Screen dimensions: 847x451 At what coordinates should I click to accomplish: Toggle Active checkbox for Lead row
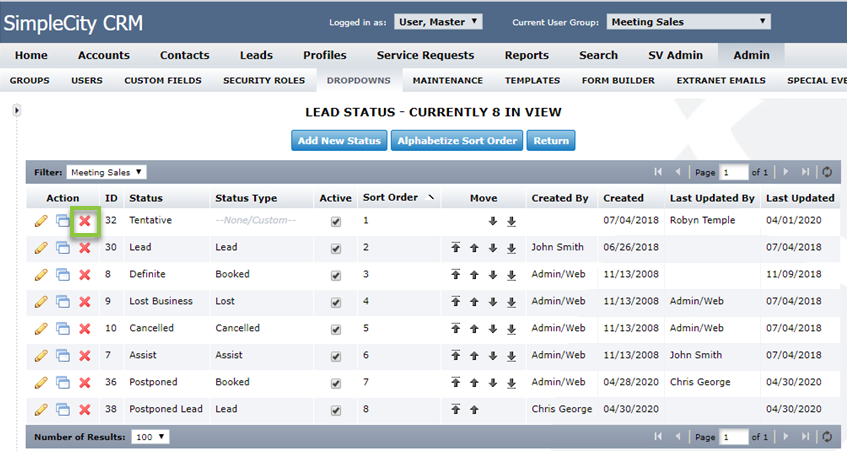pyautogui.click(x=336, y=248)
